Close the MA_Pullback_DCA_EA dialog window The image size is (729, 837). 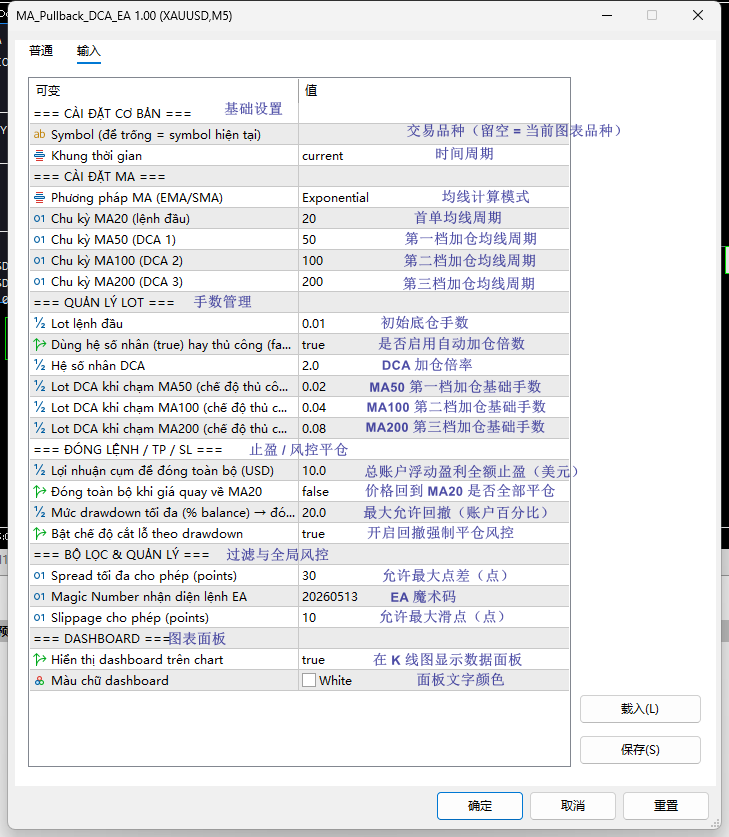pos(698,15)
